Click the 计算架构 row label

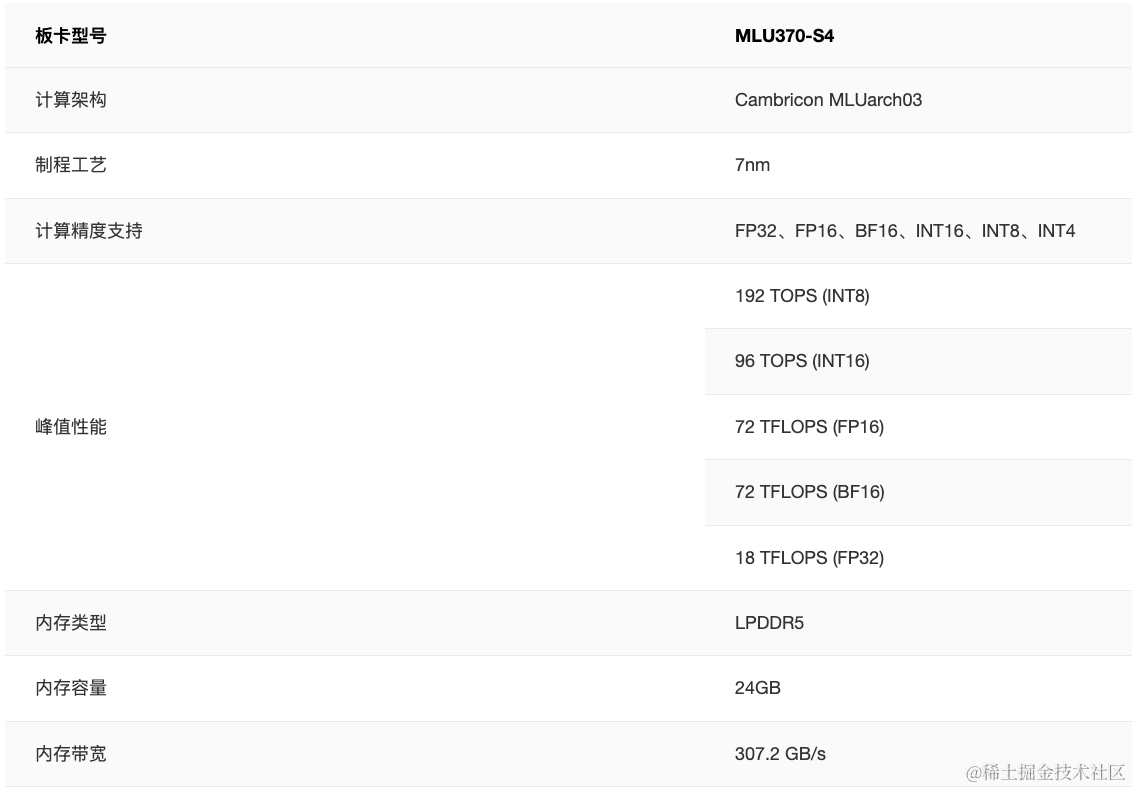click(x=70, y=100)
